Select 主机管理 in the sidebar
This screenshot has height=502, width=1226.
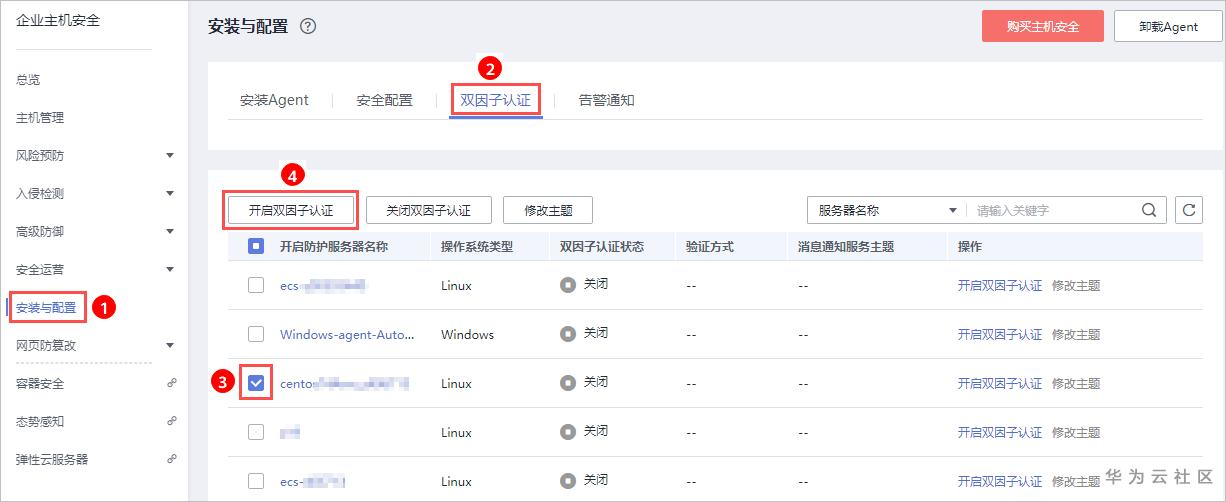[x=40, y=118]
